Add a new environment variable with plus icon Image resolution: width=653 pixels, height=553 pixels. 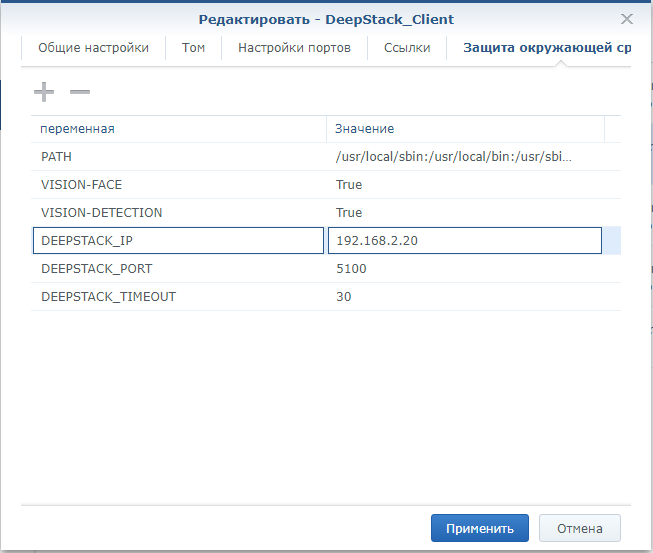pos(44,92)
